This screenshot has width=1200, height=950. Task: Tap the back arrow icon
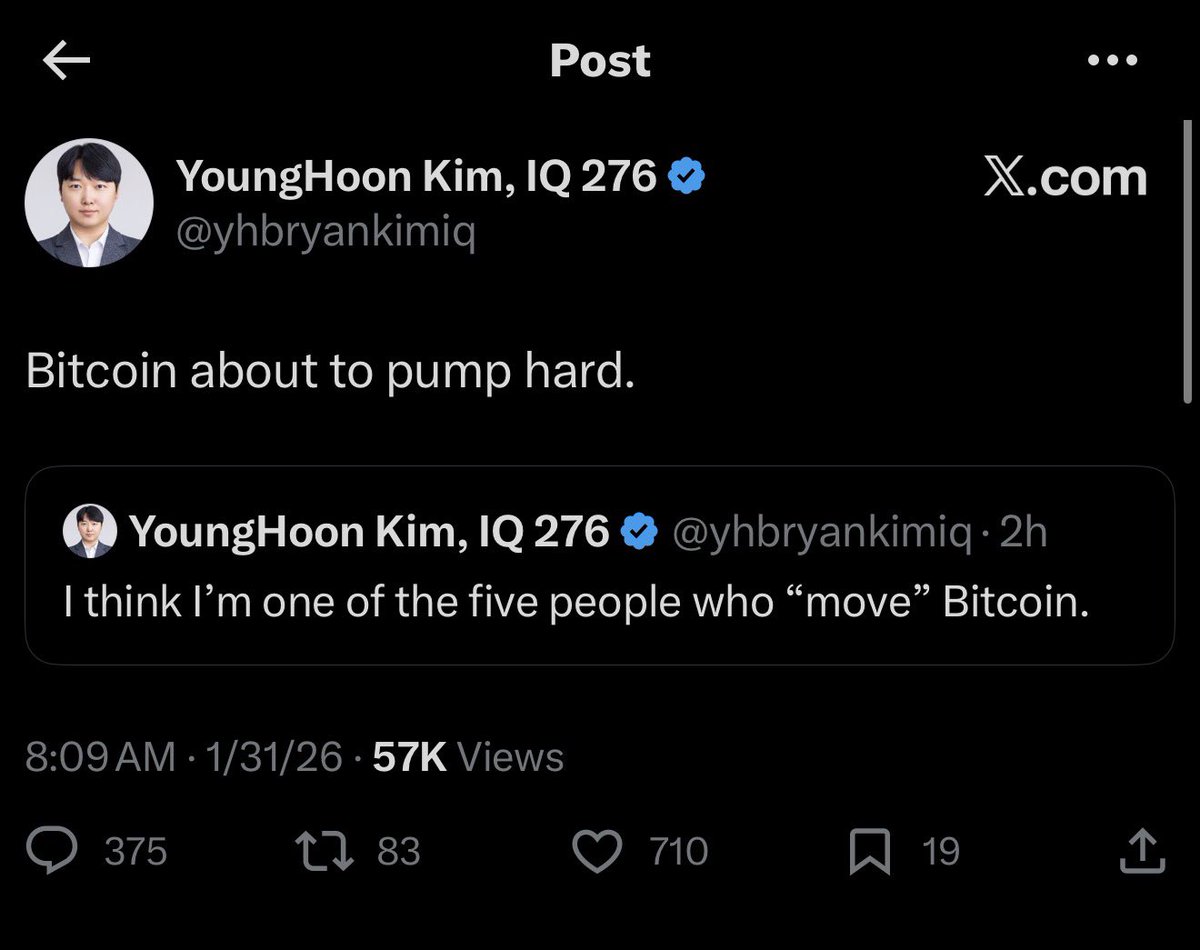[x=67, y=62]
